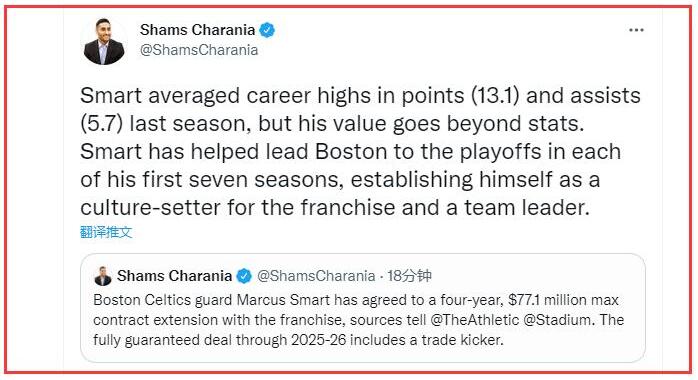Click Shams Charania name in quoted tweet
Screen dimensions: 698x380
pyautogui.click(x=174, y=276)
